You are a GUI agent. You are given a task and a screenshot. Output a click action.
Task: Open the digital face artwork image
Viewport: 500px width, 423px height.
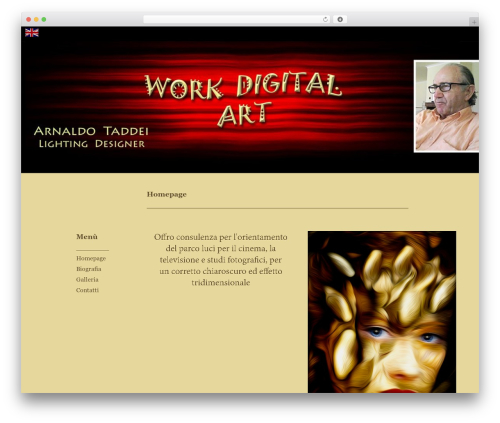pyautogui.click(x=382, y=312)
